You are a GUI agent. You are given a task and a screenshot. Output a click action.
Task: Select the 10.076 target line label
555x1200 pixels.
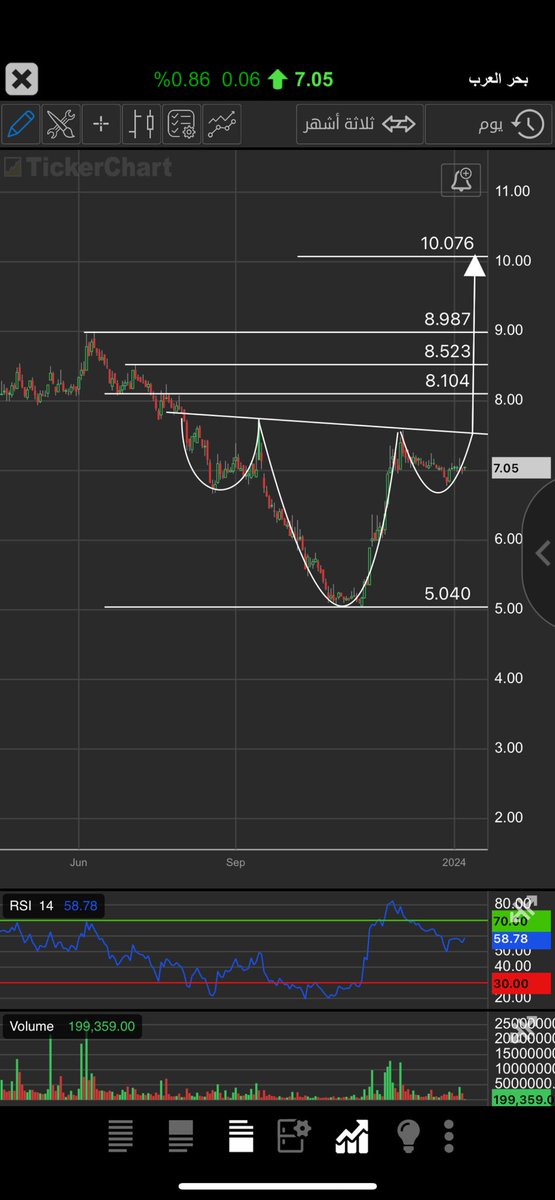[x=447, y=243]
